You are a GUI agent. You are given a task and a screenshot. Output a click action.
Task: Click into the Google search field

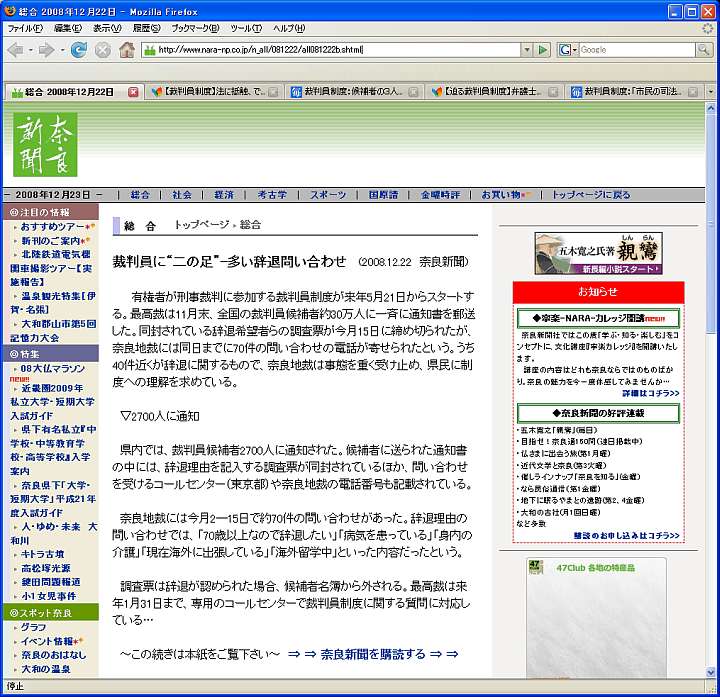[x=635, y=50]
